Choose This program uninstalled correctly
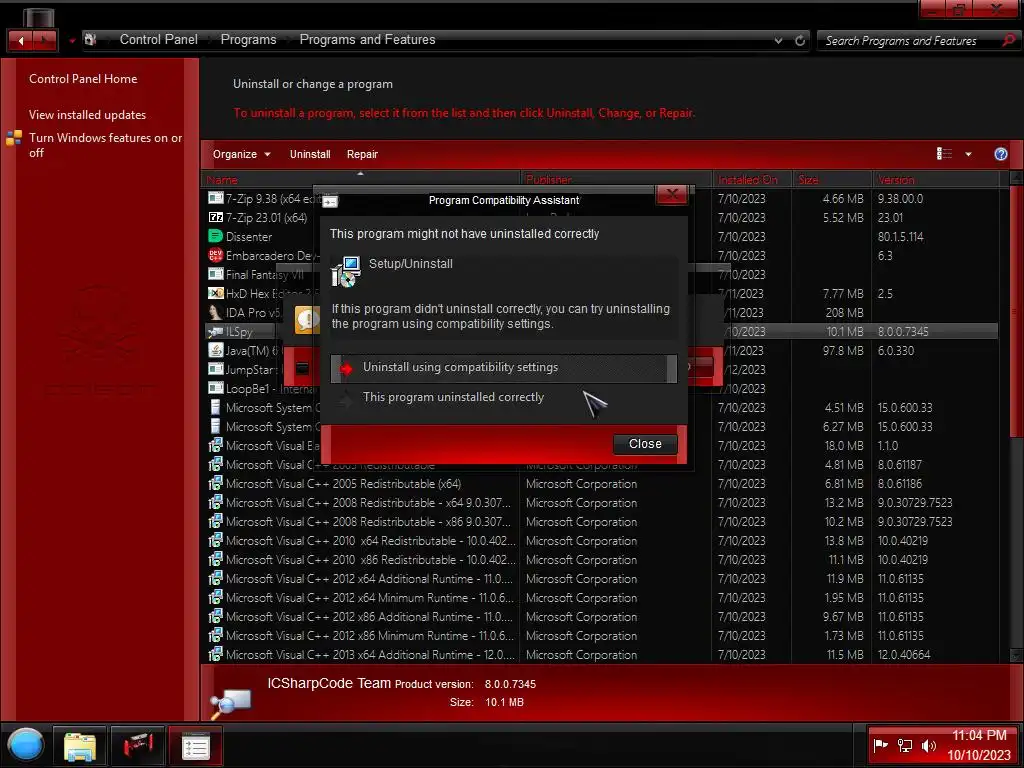The image size is (1024, 768). click(x=504, y=397)
